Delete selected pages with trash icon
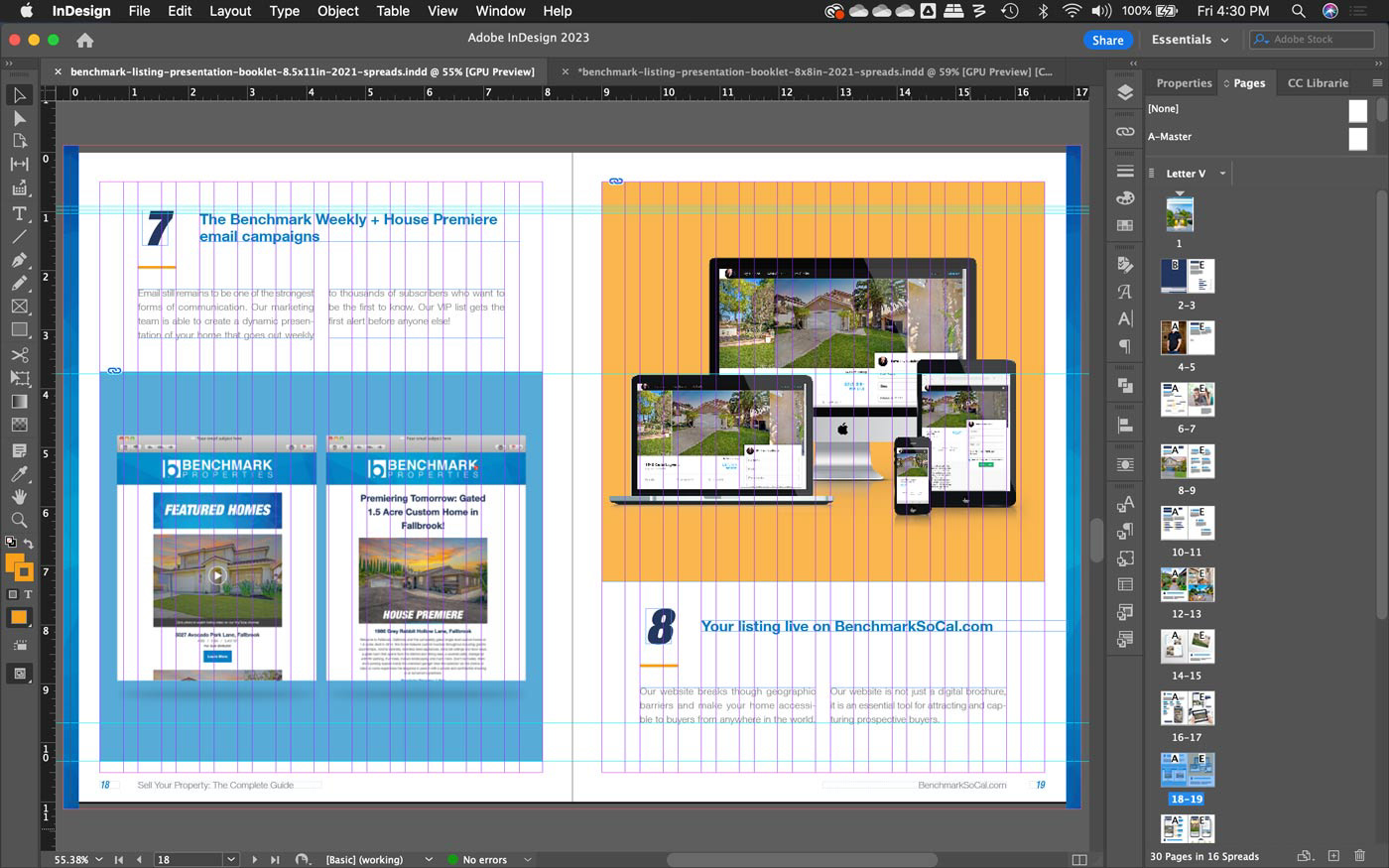This screenshot has width=1389, height=868. coord(1360,856)
